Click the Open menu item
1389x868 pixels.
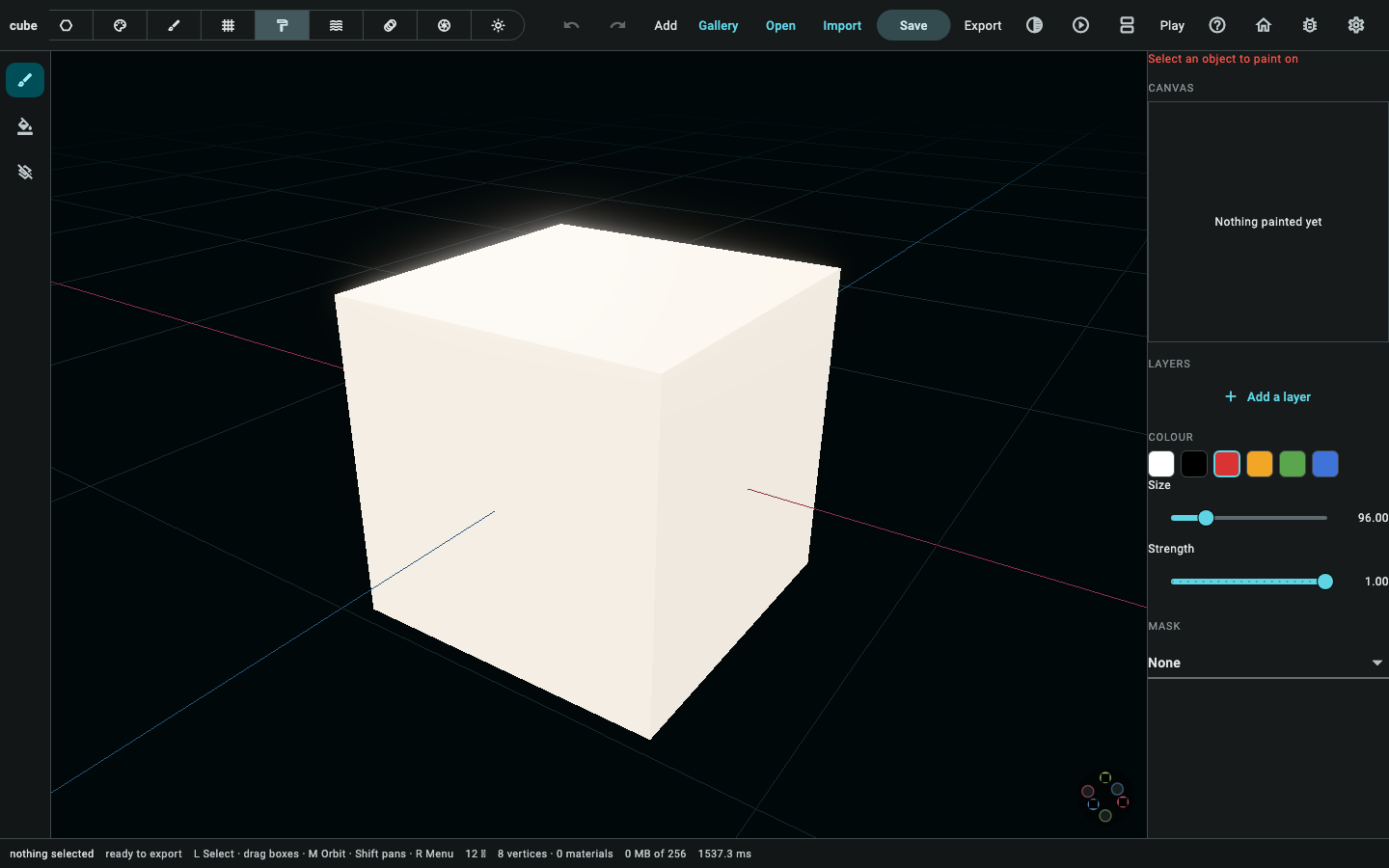(x=780, y=25)
